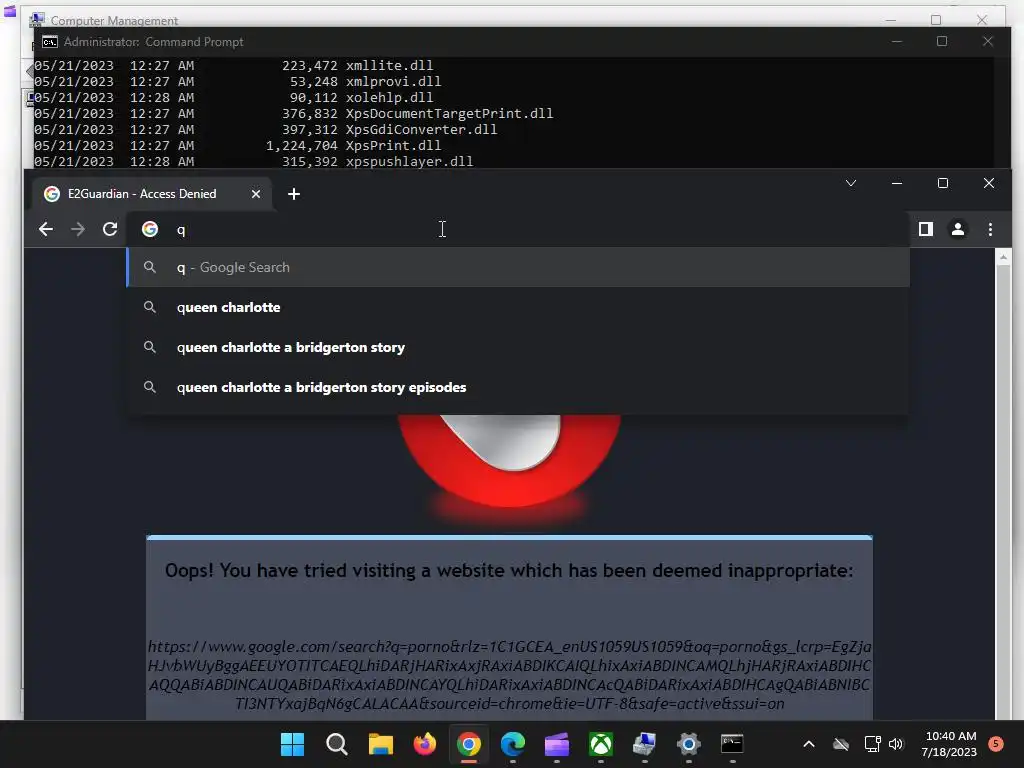Reload the Access Denied page

(110, 229)
